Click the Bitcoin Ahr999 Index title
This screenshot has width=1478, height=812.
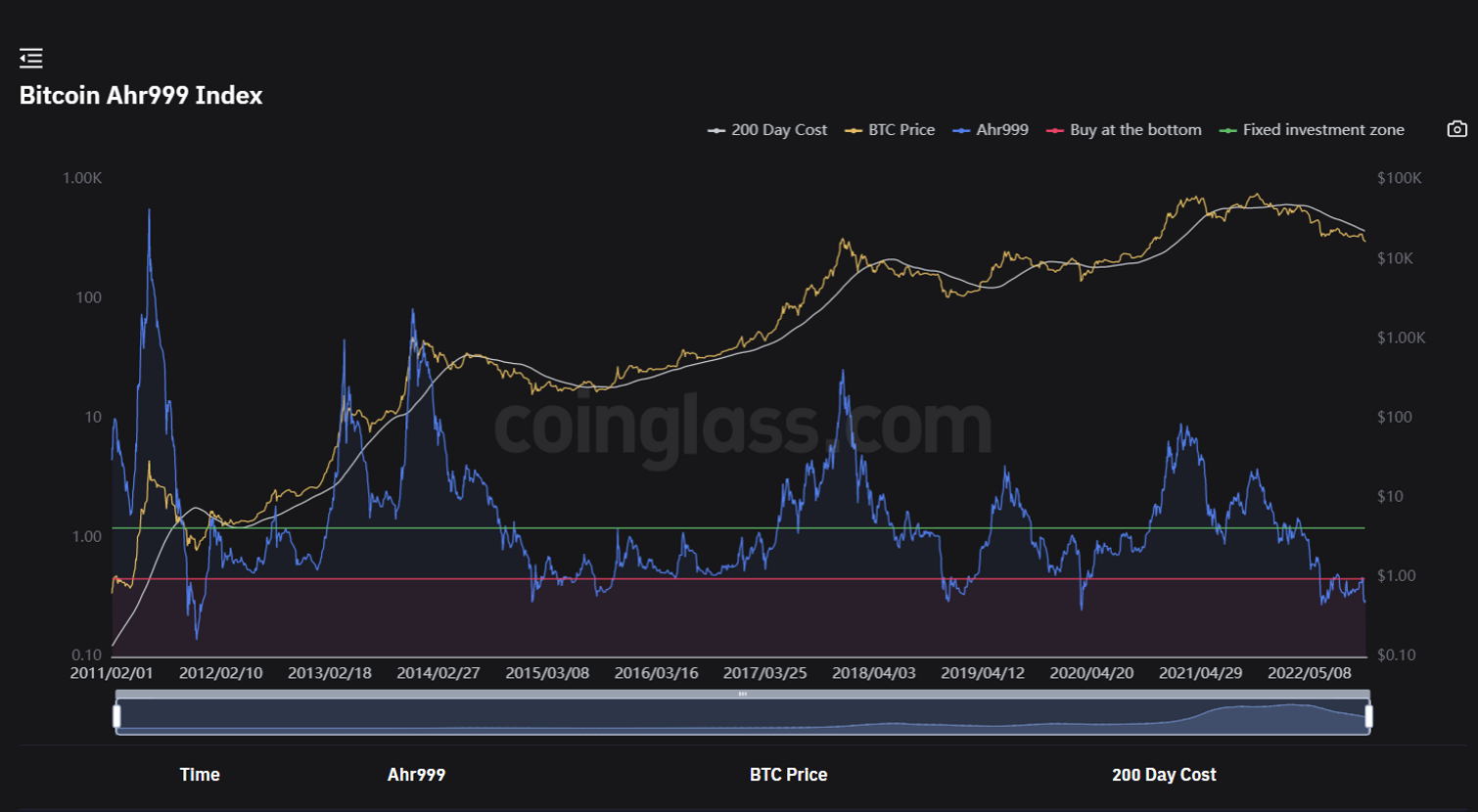pos(141,95)
